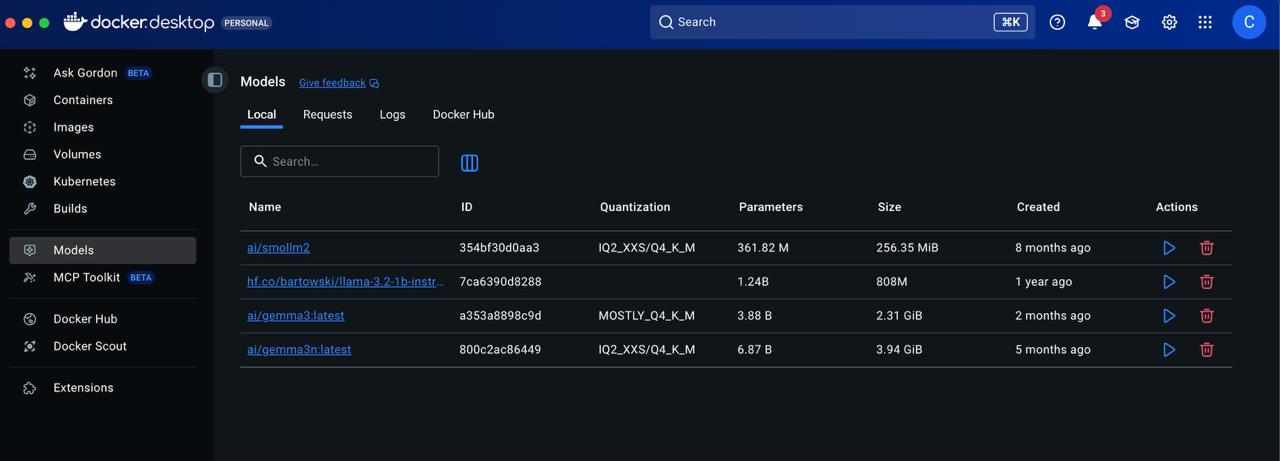This screenshot has width=1280, height=461.
Task: Open settings gear icon in header
Action: click(x=1169, y=22)
